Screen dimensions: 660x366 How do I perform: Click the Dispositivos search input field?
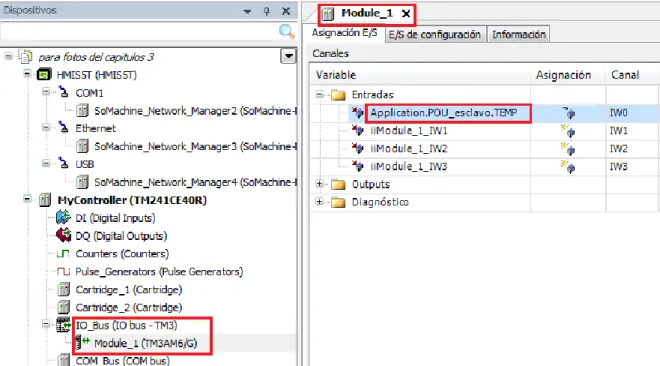139,32
